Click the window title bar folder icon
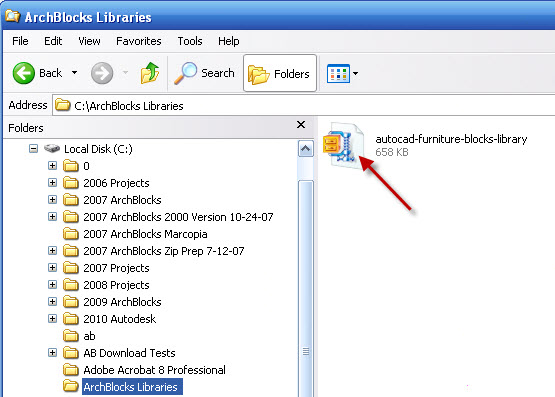Screen dimensions: 555x397 [13, 16]
